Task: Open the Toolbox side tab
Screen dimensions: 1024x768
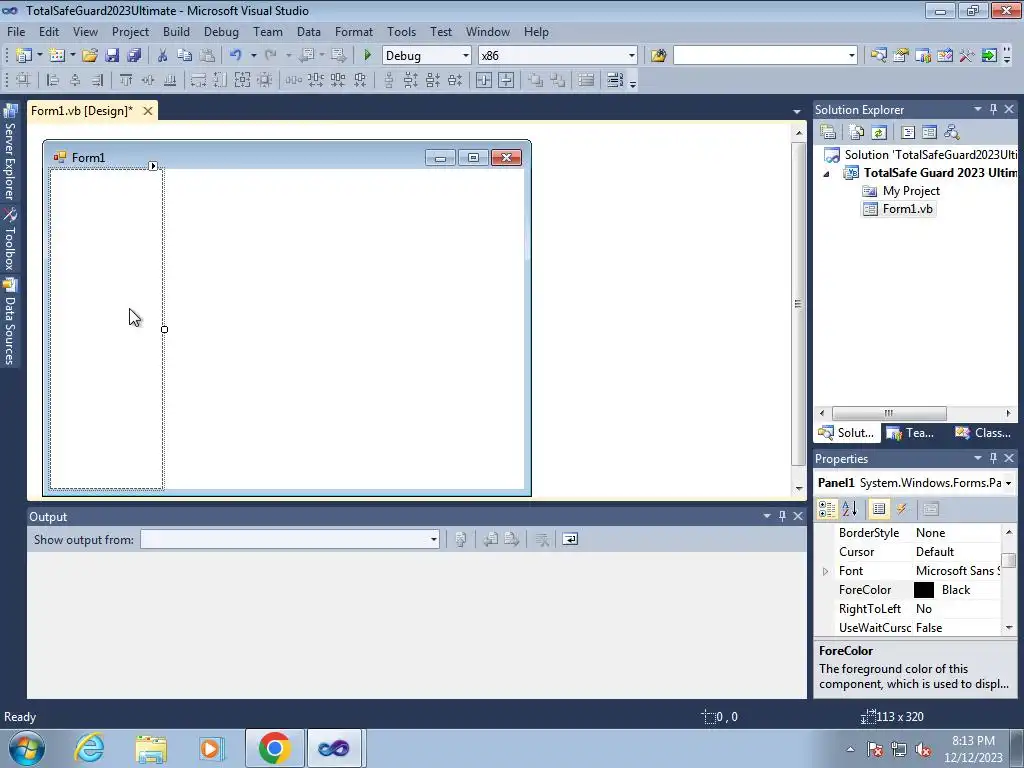Action: point(10,239)
